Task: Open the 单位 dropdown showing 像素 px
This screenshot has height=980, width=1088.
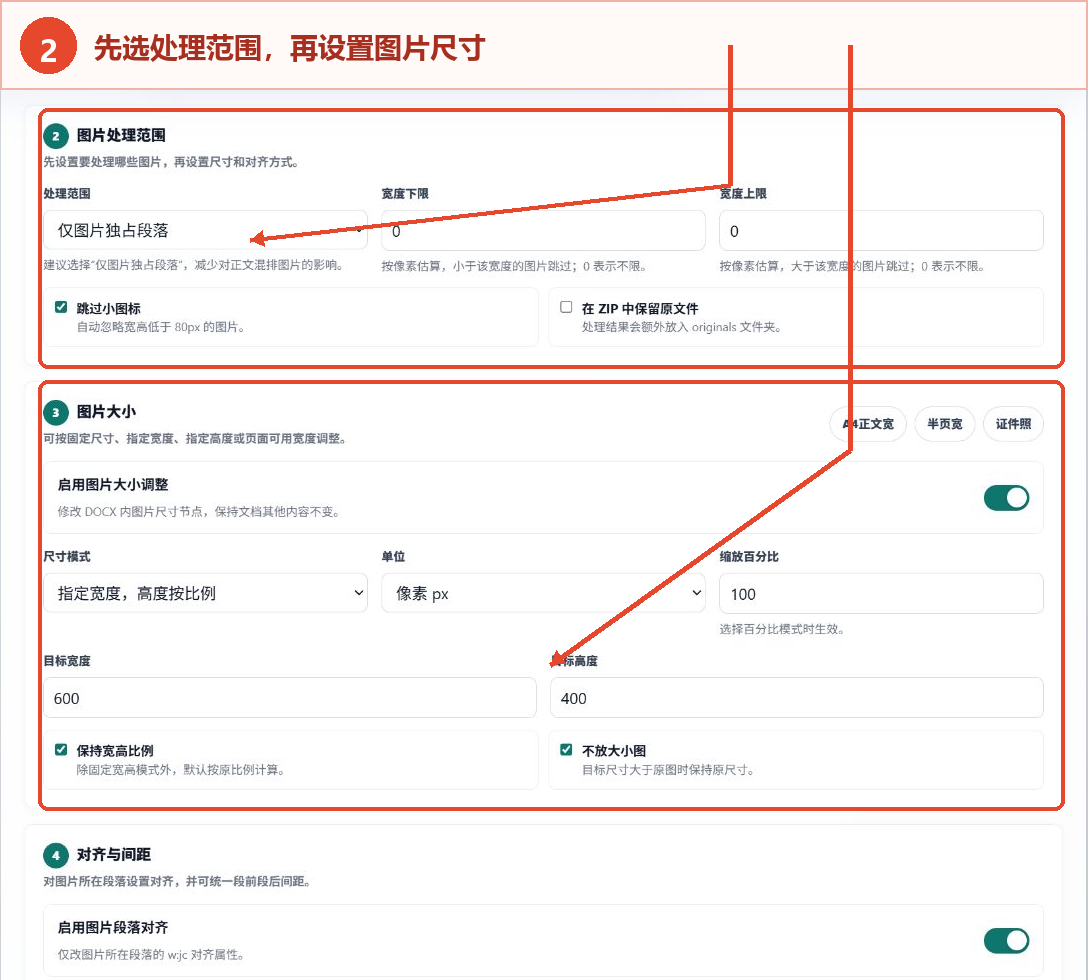Action: (543, 593)
